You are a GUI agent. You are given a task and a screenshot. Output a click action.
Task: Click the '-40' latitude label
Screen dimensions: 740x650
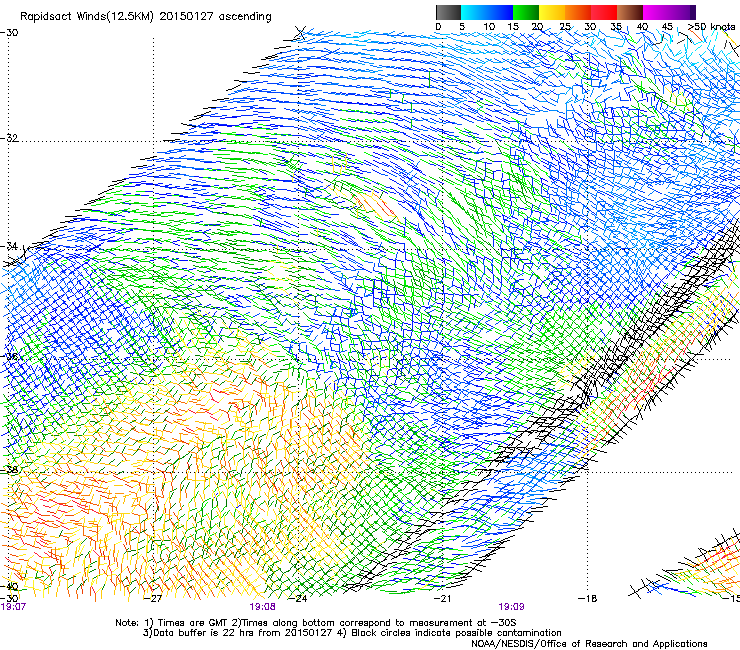pyautogui.click(x=9, y=587)
